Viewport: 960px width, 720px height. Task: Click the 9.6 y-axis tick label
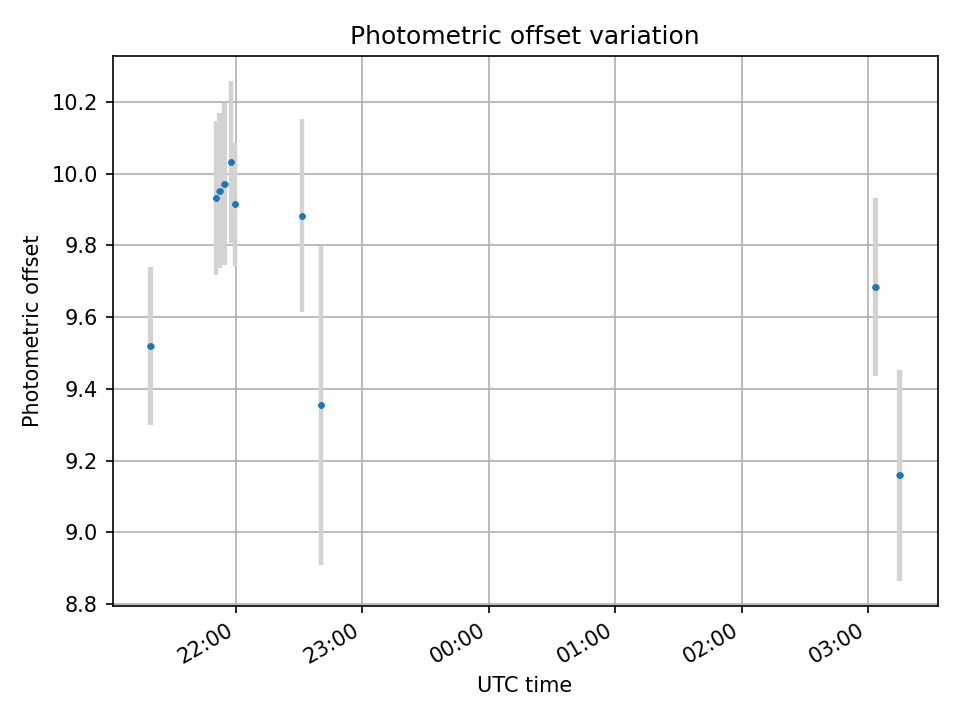click(x=81, y=318)
